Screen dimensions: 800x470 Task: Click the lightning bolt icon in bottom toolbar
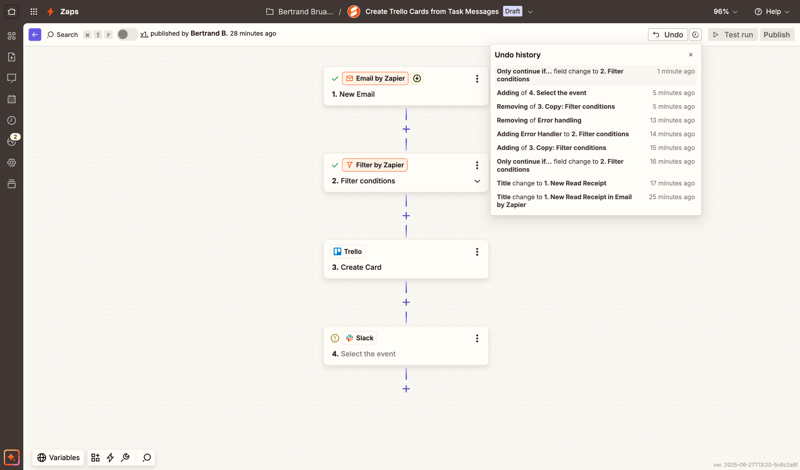click(x=110, y=457)
